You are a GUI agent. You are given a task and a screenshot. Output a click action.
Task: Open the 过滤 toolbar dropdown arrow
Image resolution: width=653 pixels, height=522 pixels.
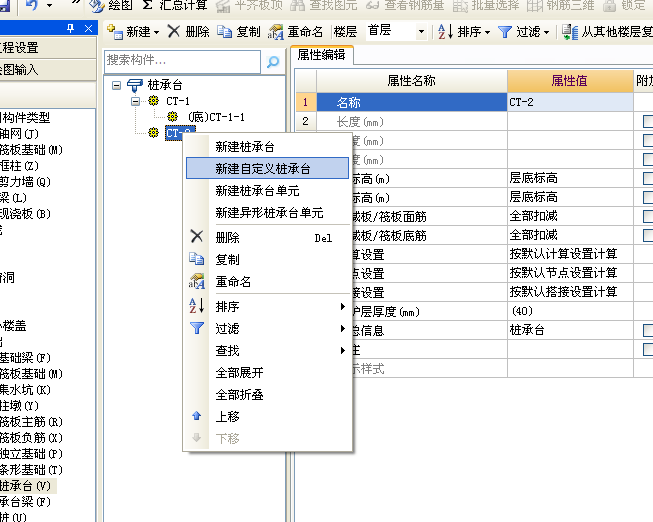546,32
